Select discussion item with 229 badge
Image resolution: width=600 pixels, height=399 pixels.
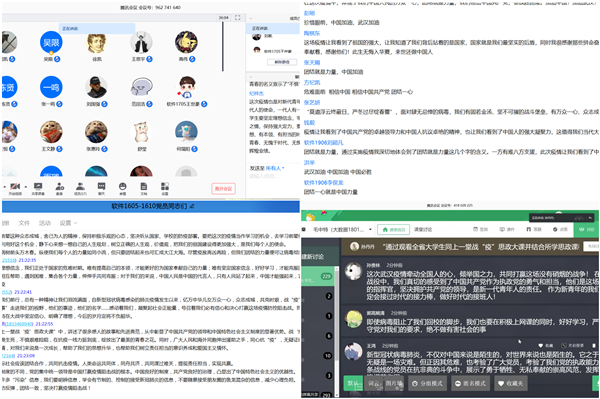click(317, 276)
